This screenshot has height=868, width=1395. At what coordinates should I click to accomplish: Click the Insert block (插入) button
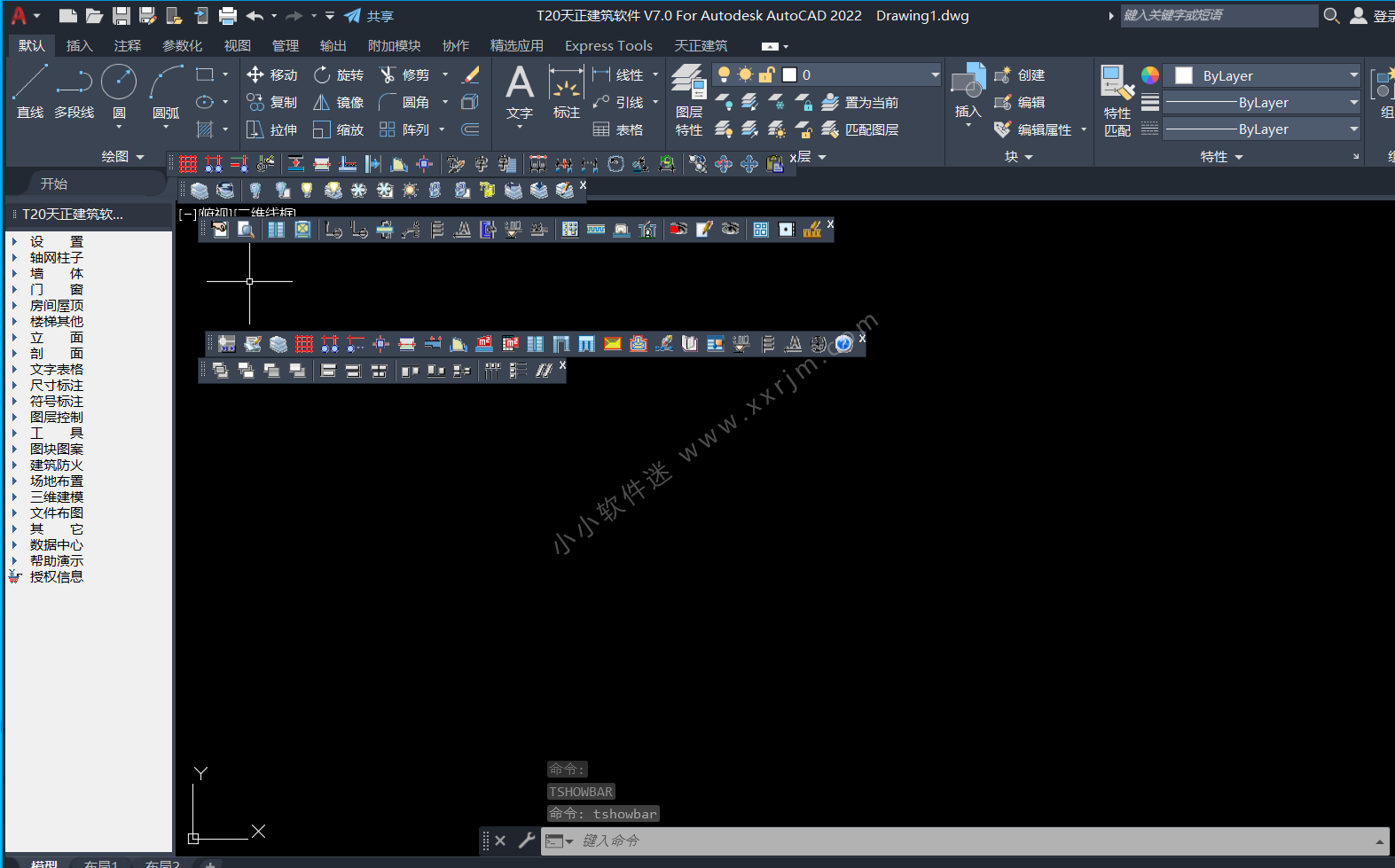[x=968, y=90]
